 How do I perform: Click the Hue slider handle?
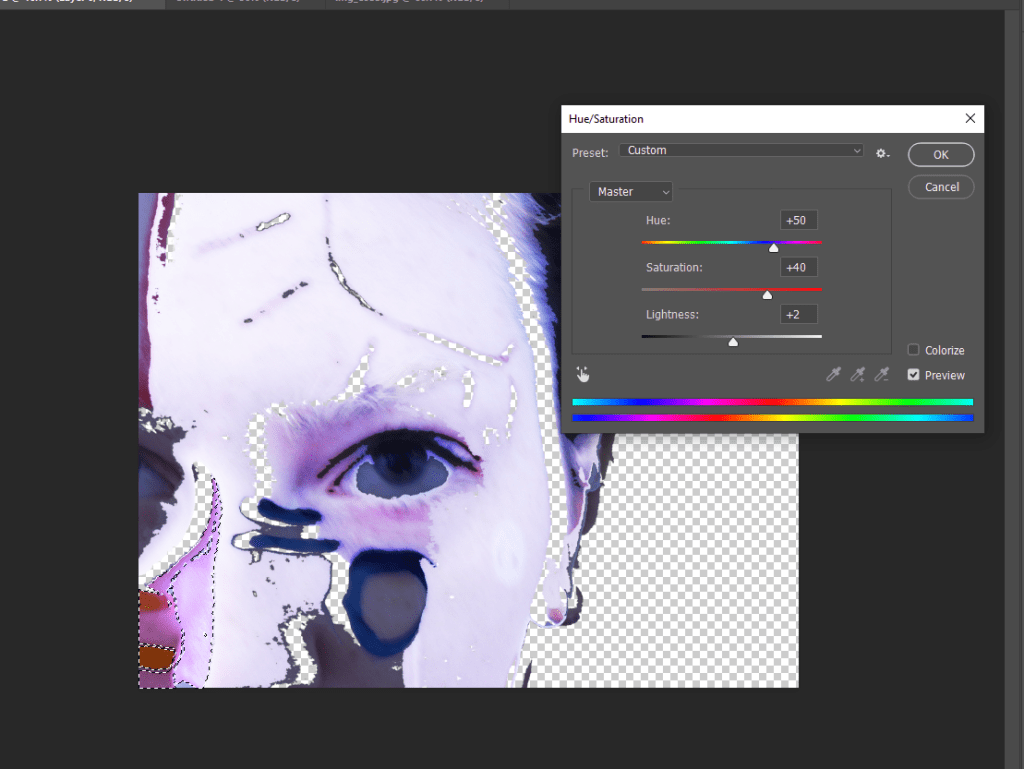(x=773, y=247)
